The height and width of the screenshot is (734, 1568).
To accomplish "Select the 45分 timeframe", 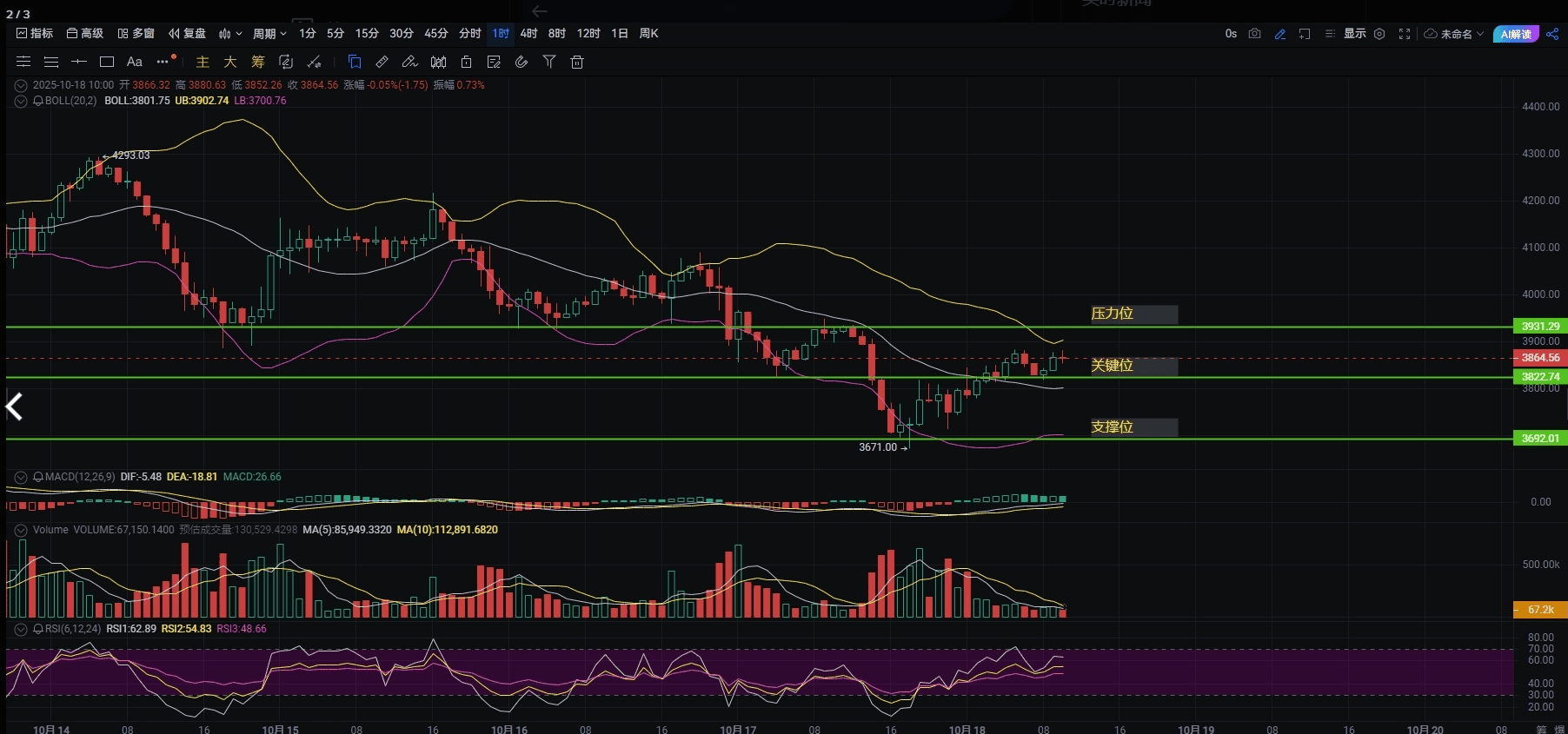I will point(436,34).
